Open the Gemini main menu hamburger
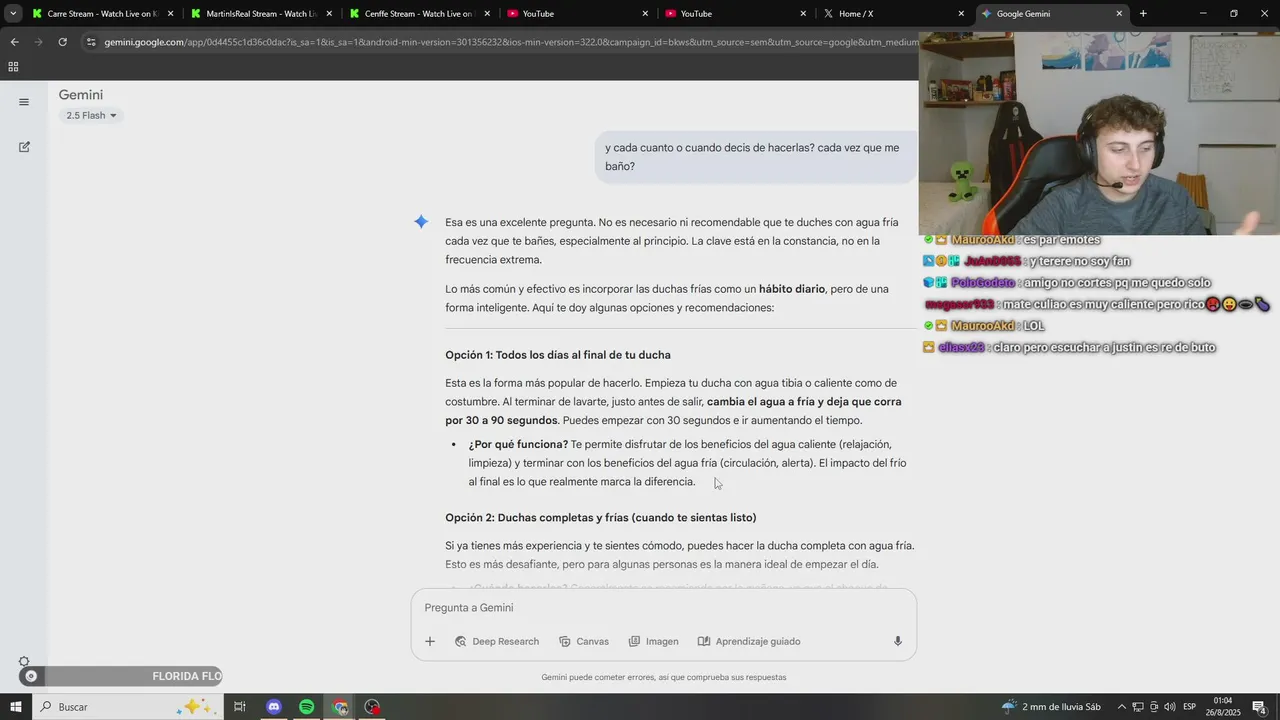 tap(24, 102)
